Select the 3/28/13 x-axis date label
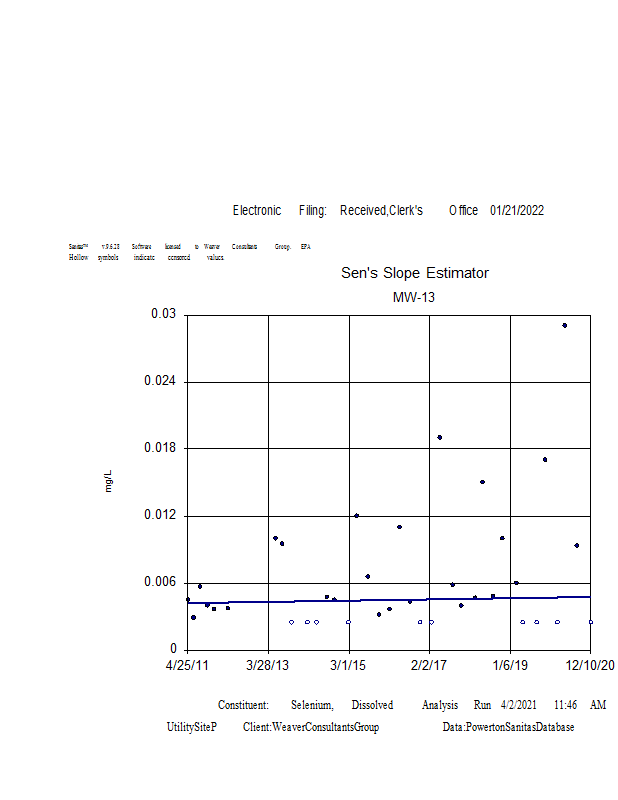This screenshot has height=800, width=618. coord(268,665)
